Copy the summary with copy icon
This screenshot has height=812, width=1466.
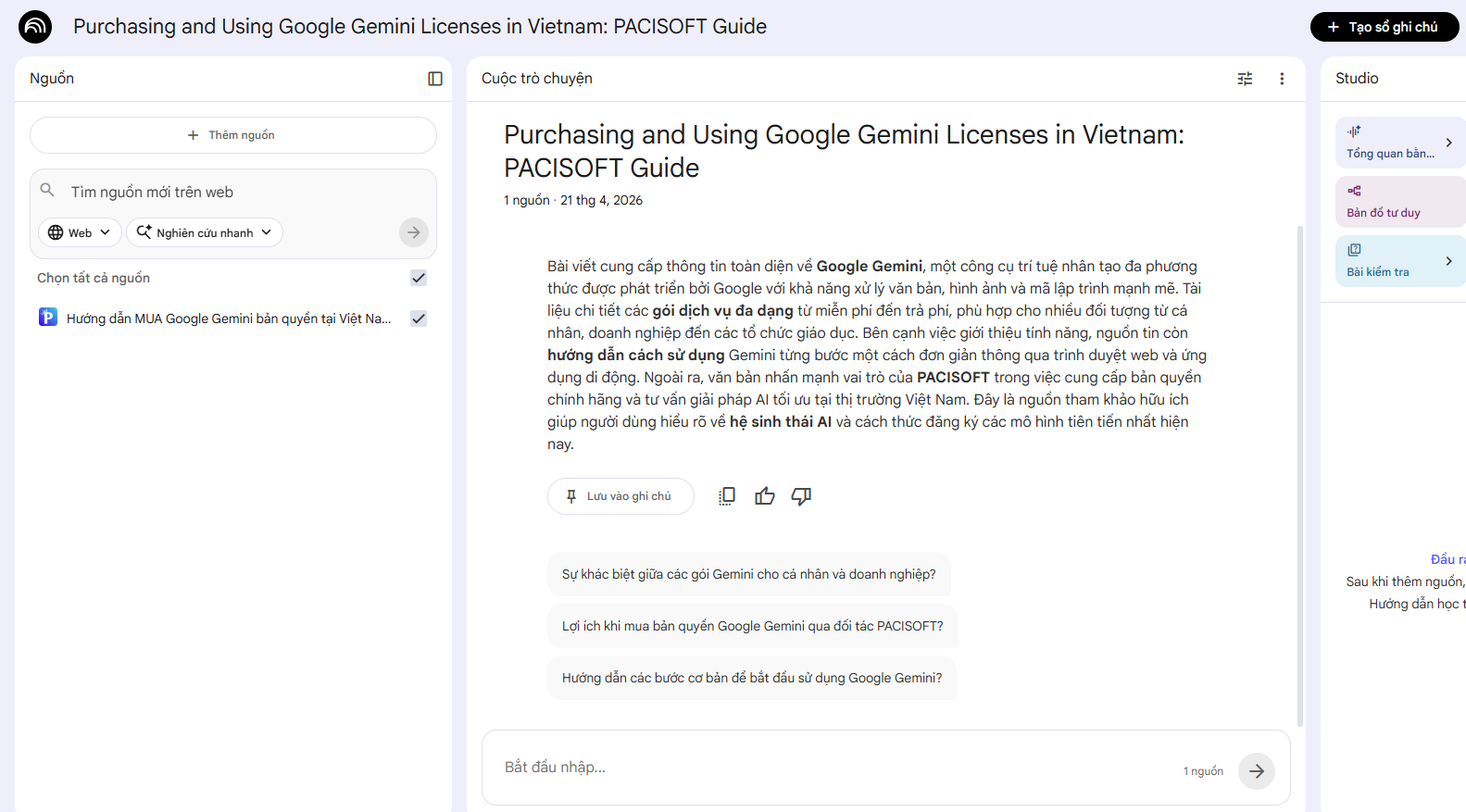tap(727, 496)
